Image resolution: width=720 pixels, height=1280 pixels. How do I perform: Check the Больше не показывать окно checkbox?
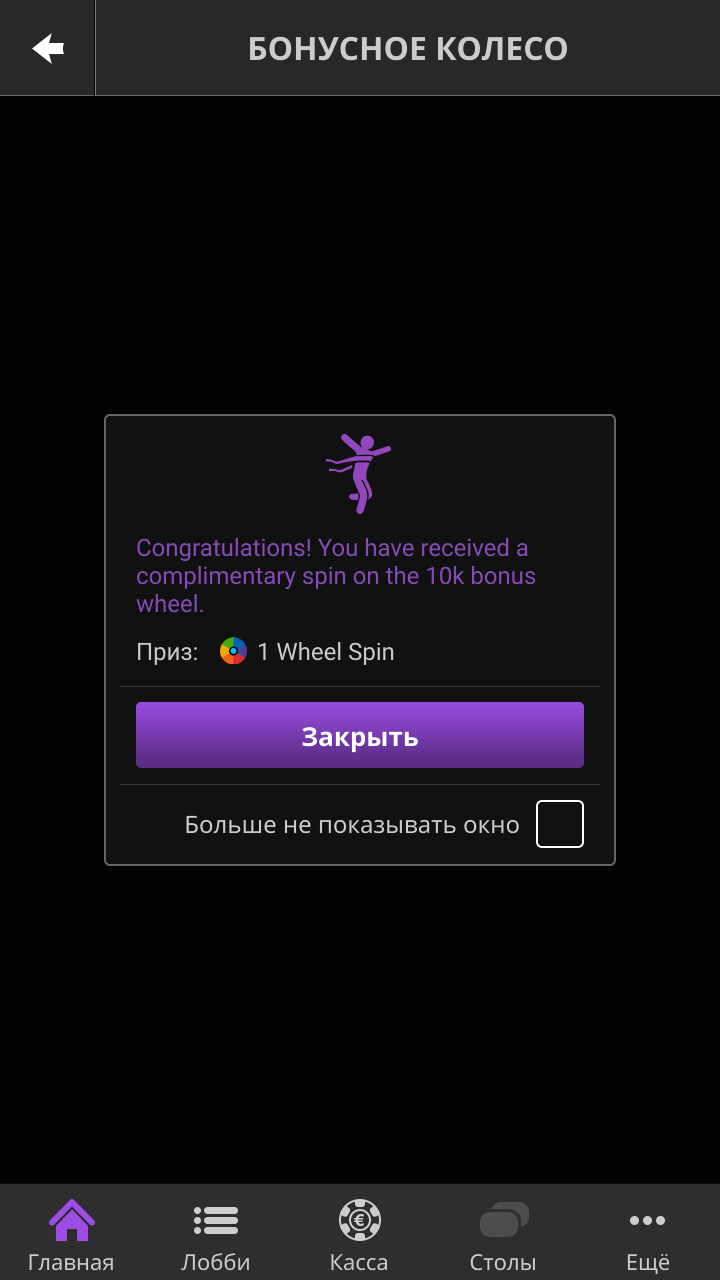point(560,824)
